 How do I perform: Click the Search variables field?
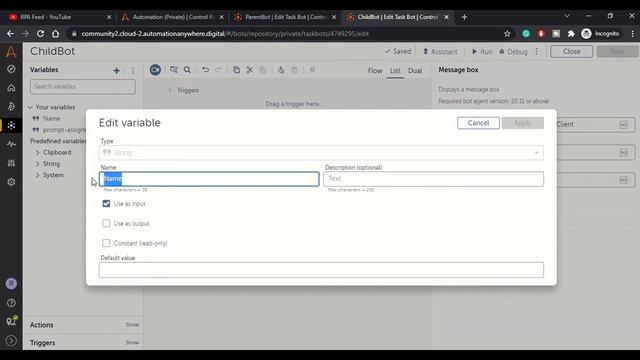tap(82, 87)
